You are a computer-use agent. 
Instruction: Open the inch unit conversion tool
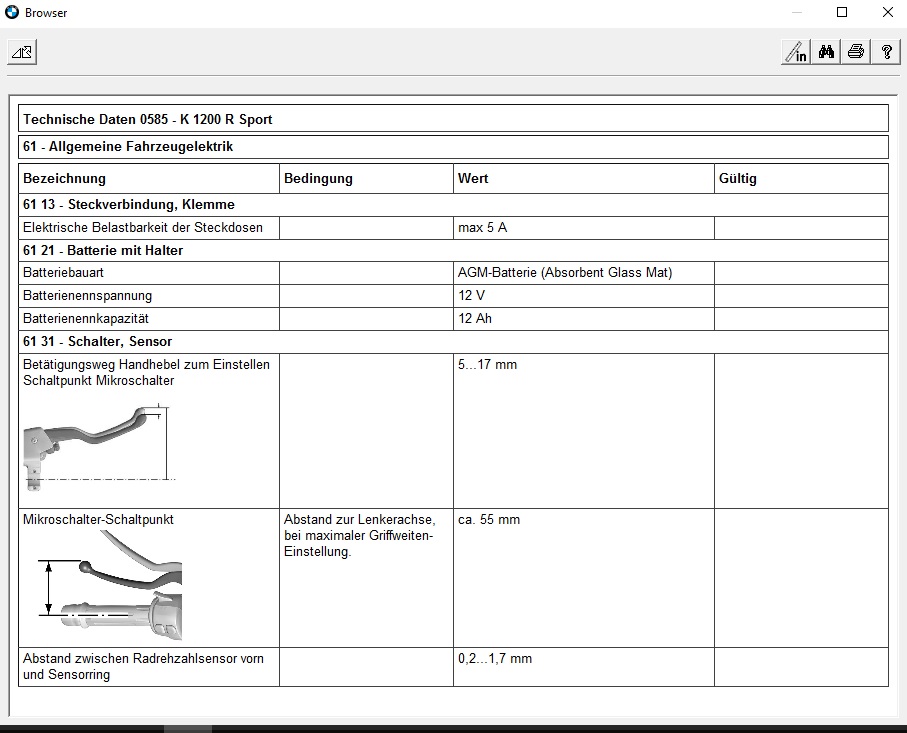click(796, 52)
